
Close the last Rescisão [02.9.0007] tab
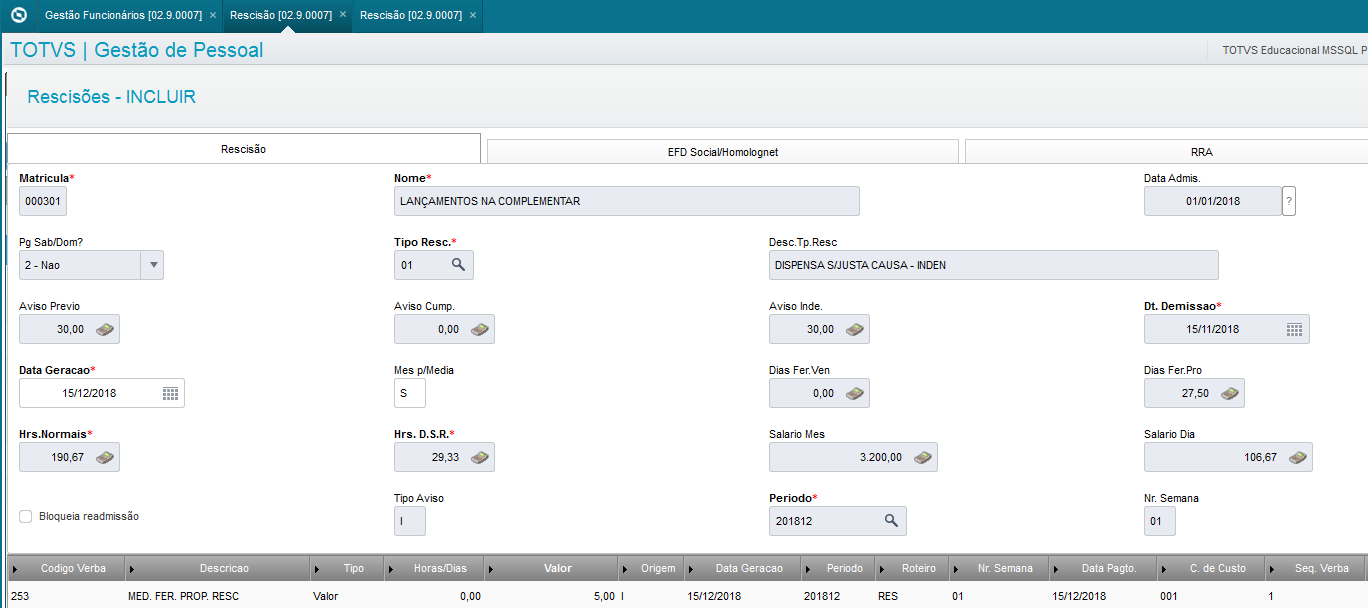[x=473, y=16]
